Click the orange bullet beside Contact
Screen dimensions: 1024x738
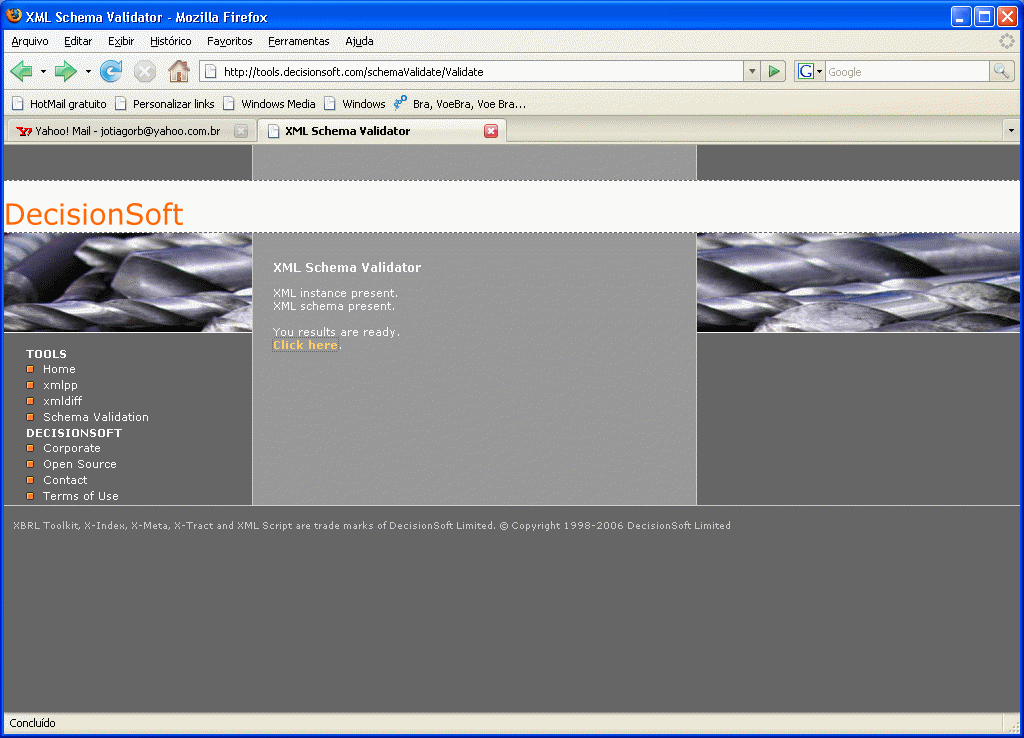pyautogui.click(x=30, y=480)
